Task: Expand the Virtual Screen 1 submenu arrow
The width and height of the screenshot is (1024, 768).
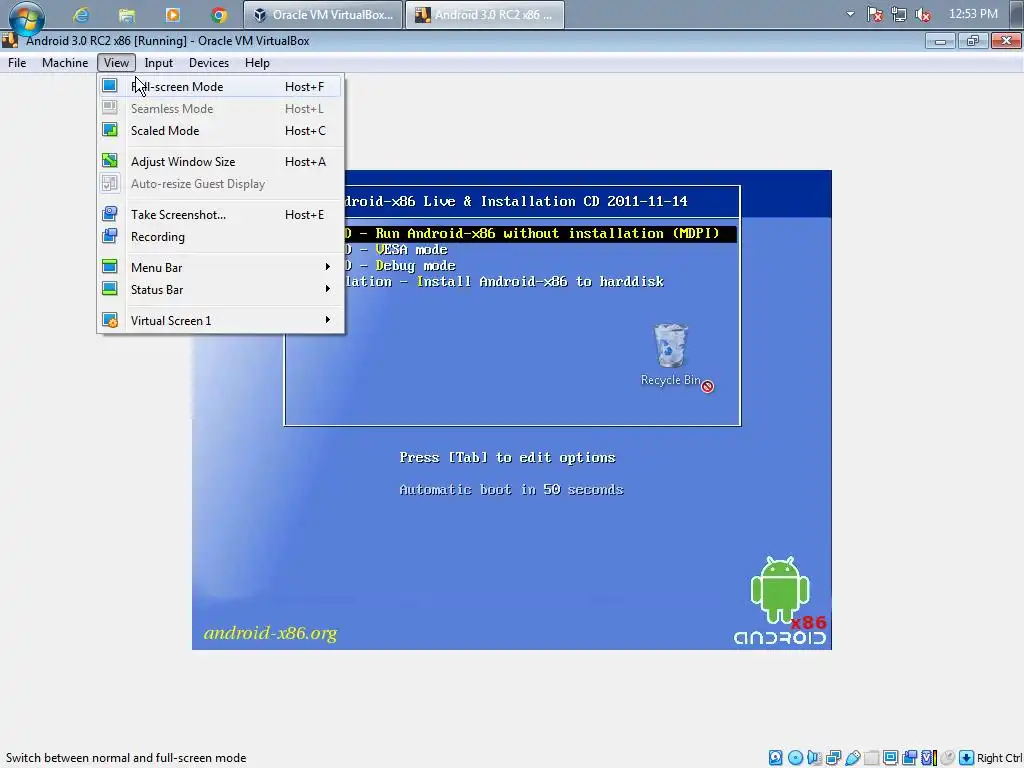Action: click(x=328, y=319)
